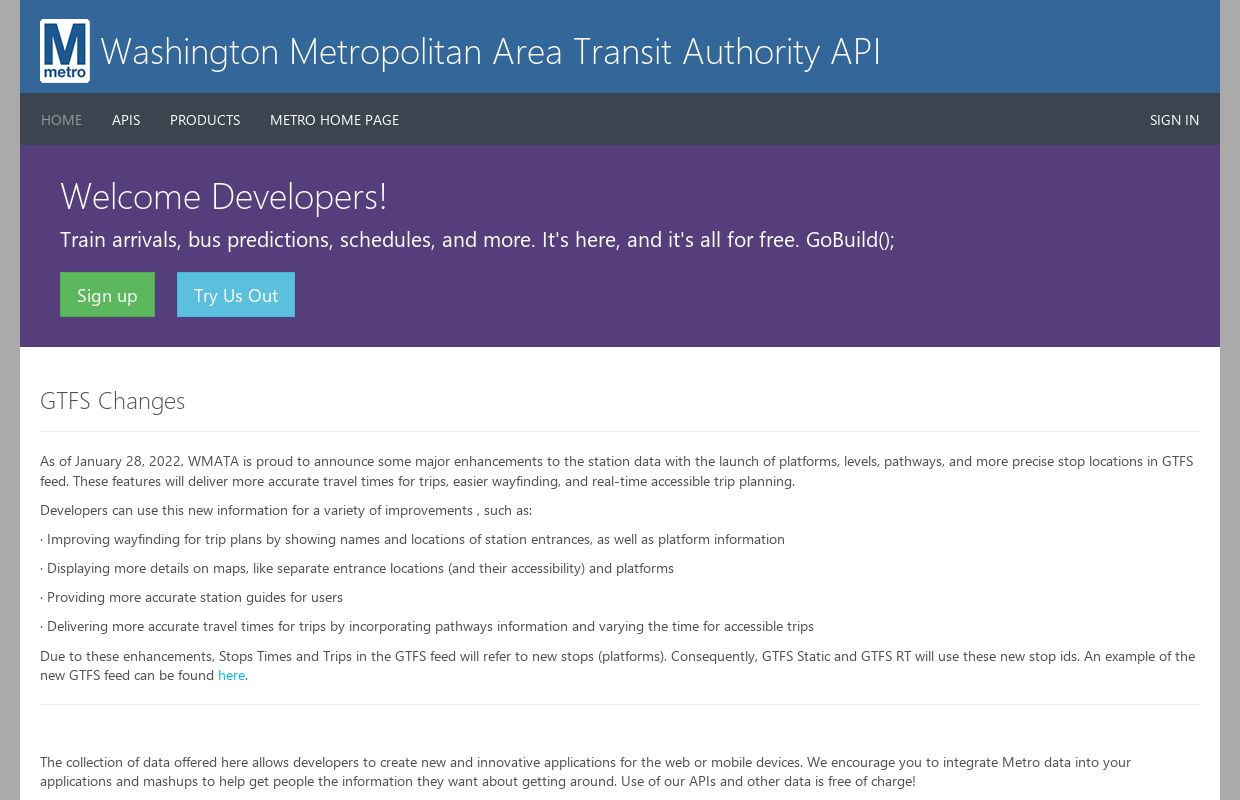The image size is (1240, 800).
Task: Click Sign In in the navigation bar
Action: tap(1174, 120)
